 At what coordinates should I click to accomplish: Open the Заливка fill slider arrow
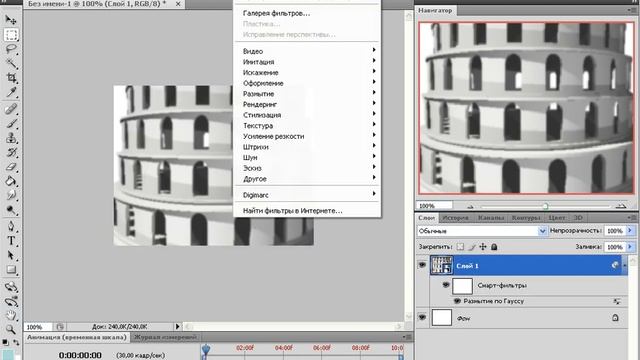pos(630,247)
